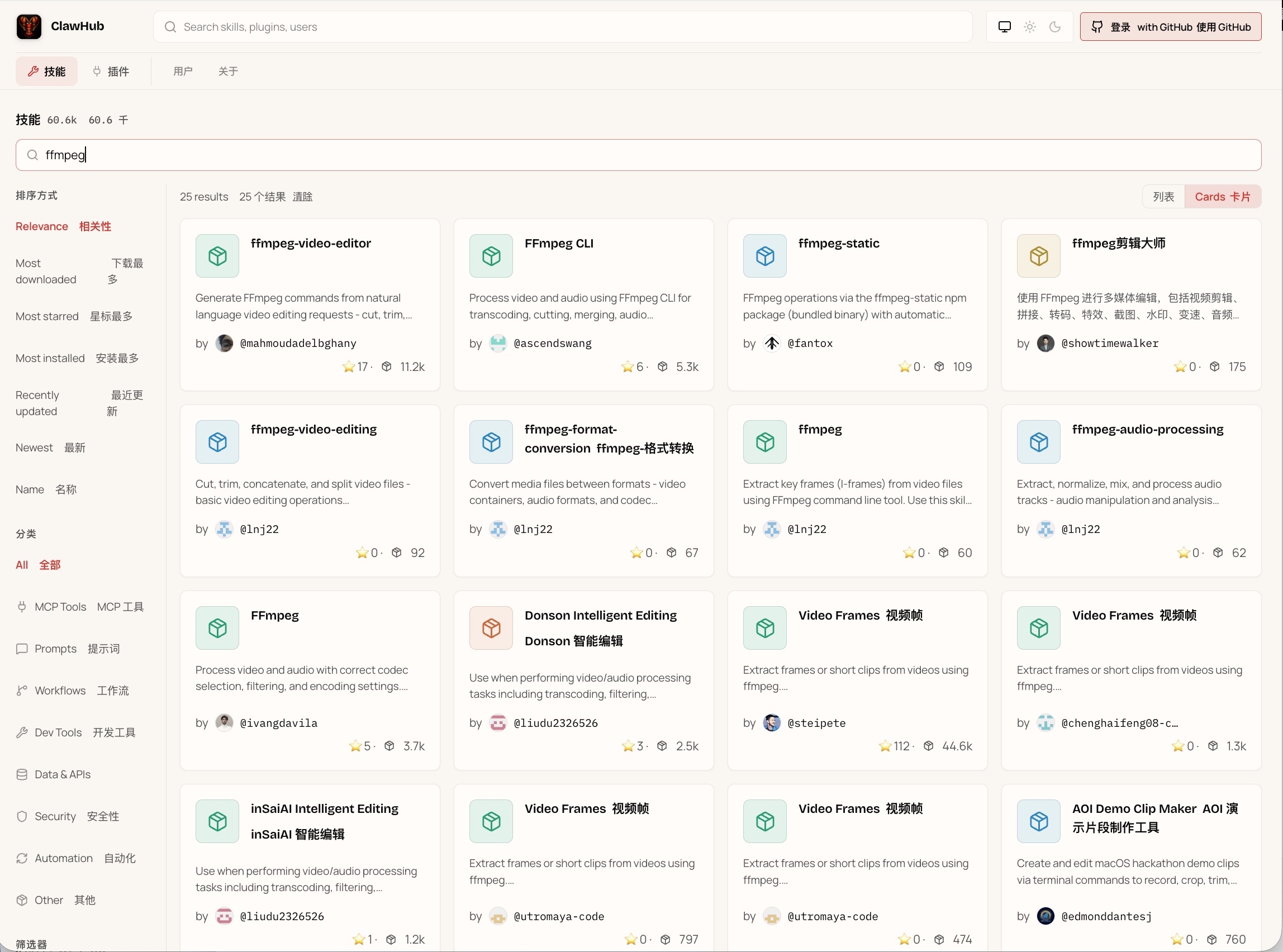Sort by Newest 最新
The width and height of the screenshot is (1283, 952).
point(51,448)
